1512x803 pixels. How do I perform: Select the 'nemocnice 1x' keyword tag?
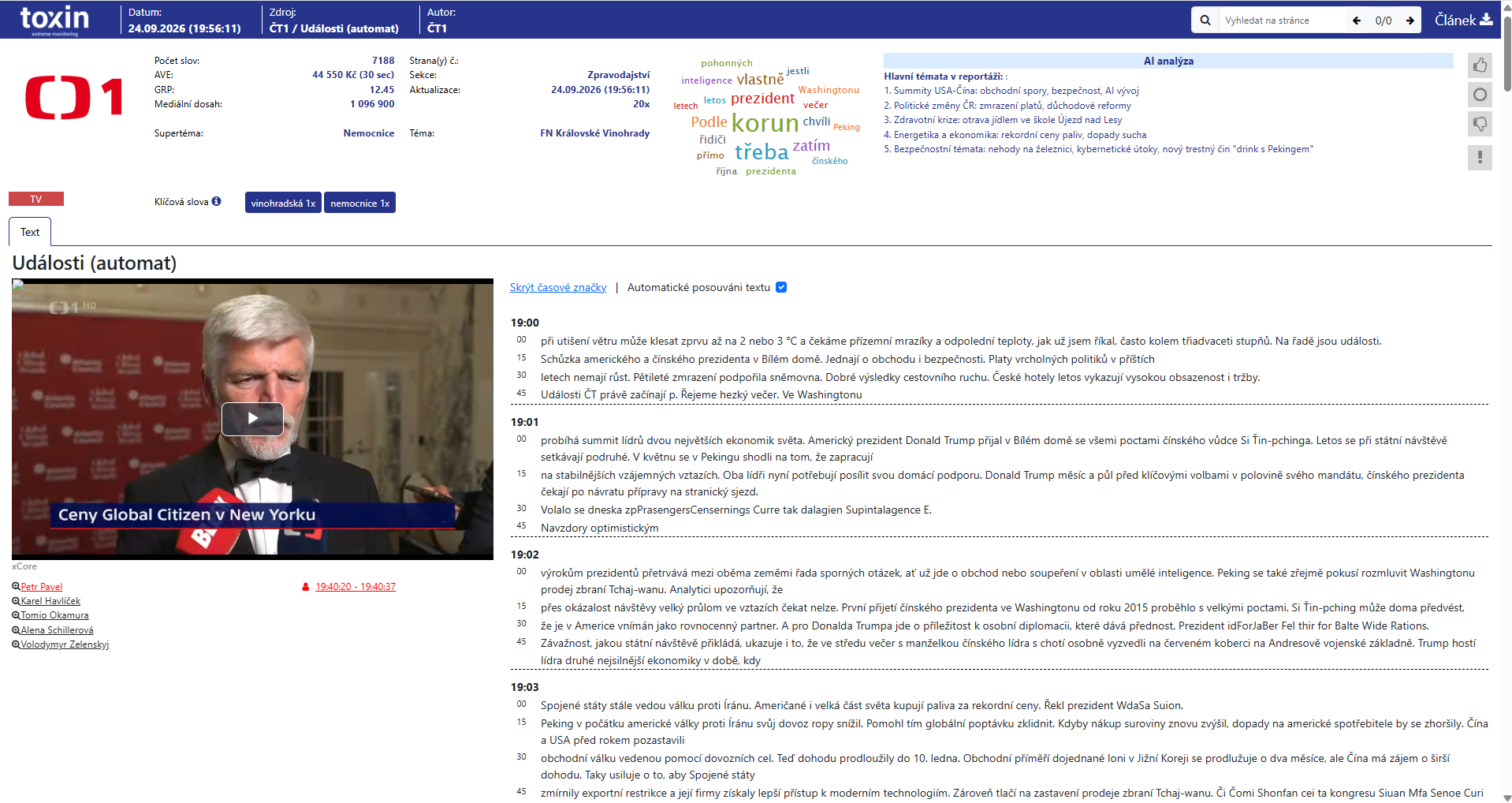coord(359,203)
